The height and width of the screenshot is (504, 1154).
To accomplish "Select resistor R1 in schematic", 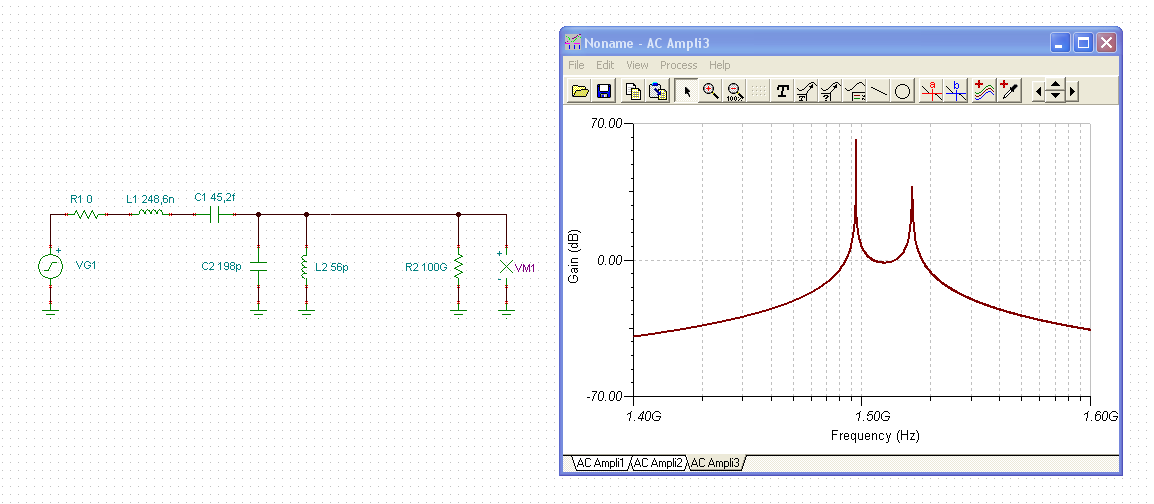I will coord(86,214).
